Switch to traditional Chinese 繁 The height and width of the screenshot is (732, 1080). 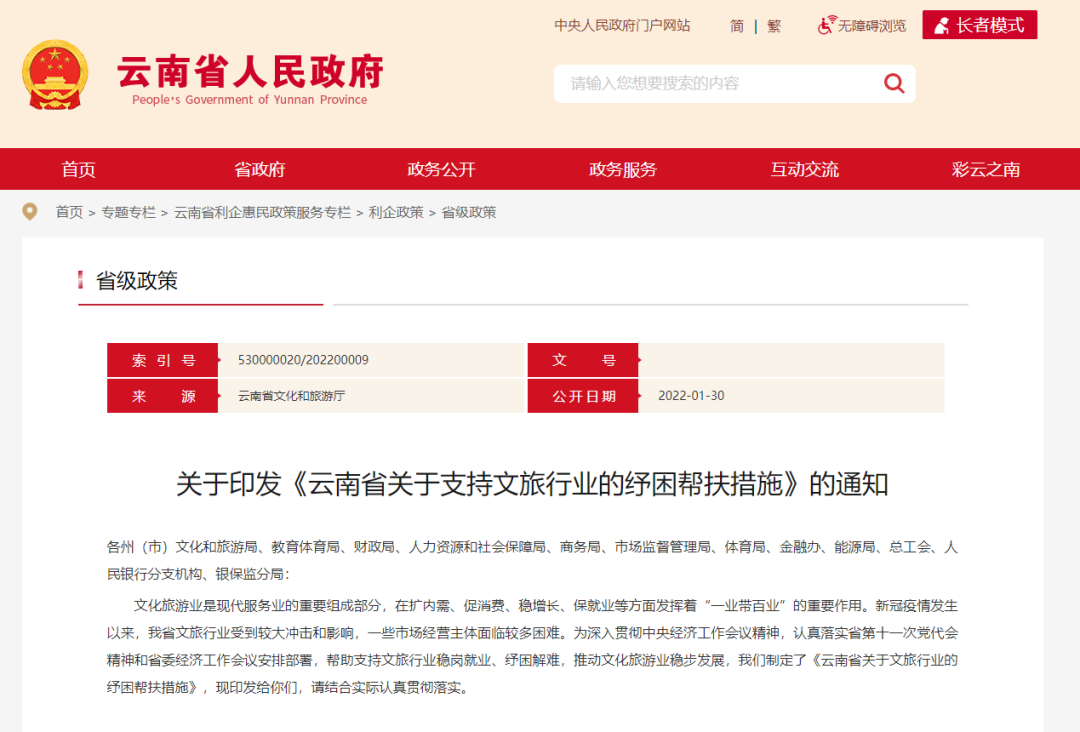(774, 26)
